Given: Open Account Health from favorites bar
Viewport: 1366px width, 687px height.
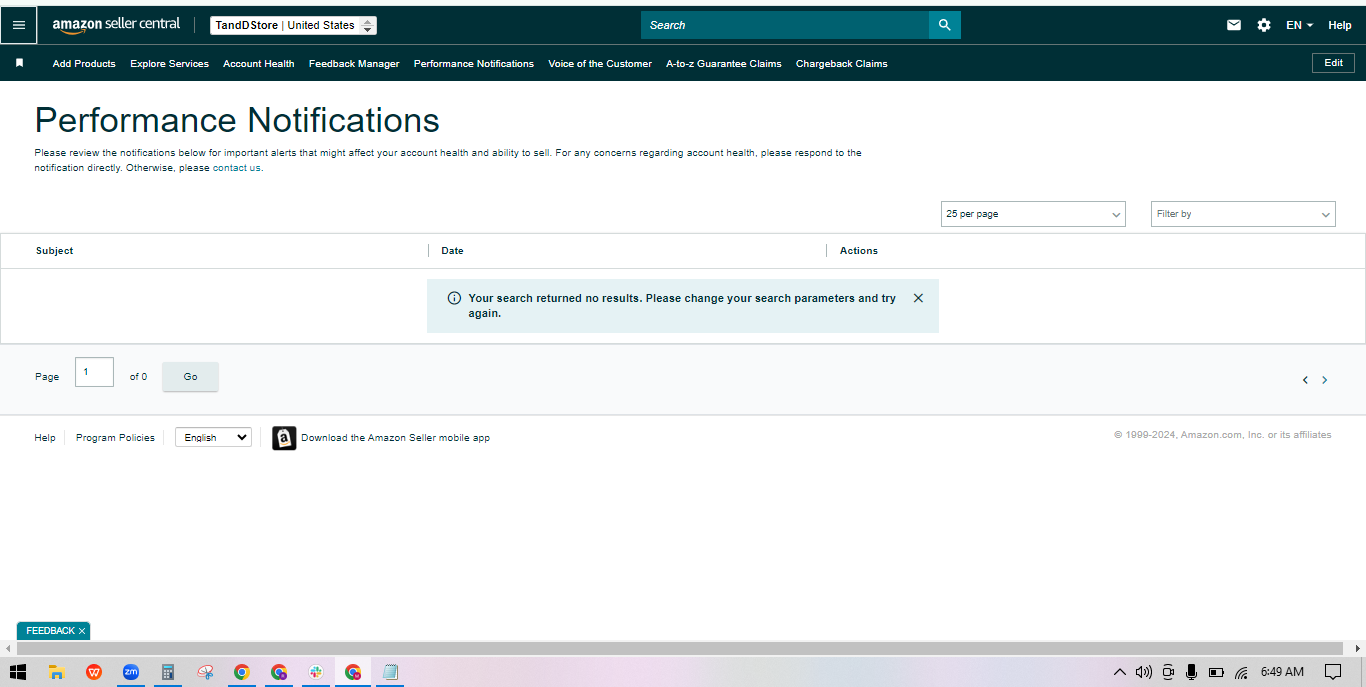Looking at the screenshot, I should click(258, 63).
